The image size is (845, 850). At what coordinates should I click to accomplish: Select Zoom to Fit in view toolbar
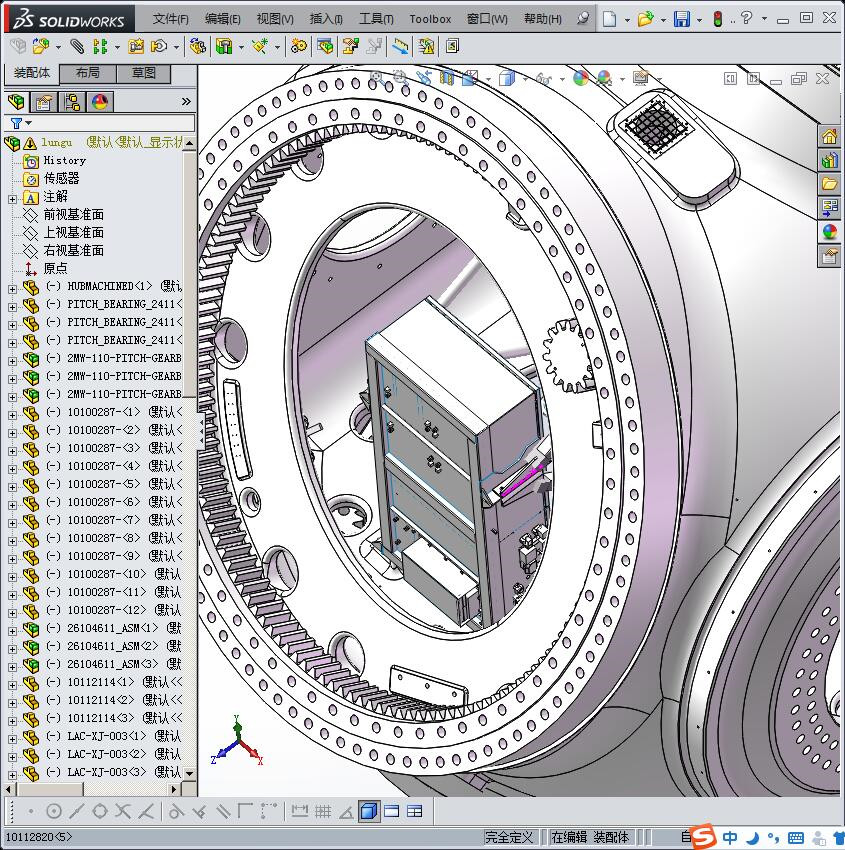377,78
